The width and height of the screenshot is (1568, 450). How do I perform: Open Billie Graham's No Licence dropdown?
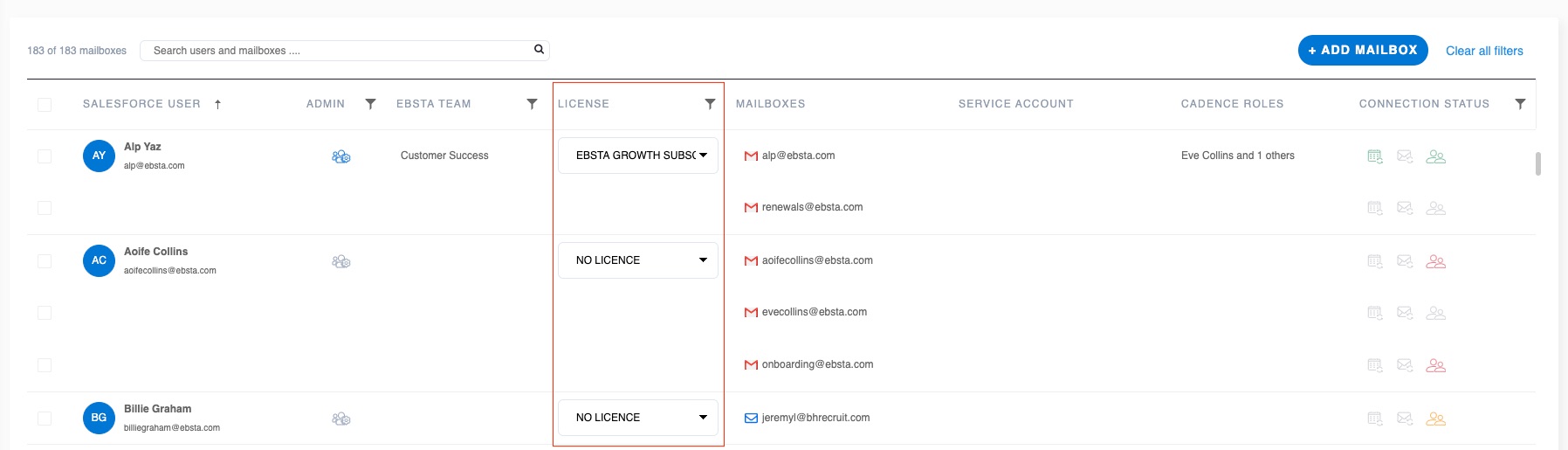[x=637, y=418]
